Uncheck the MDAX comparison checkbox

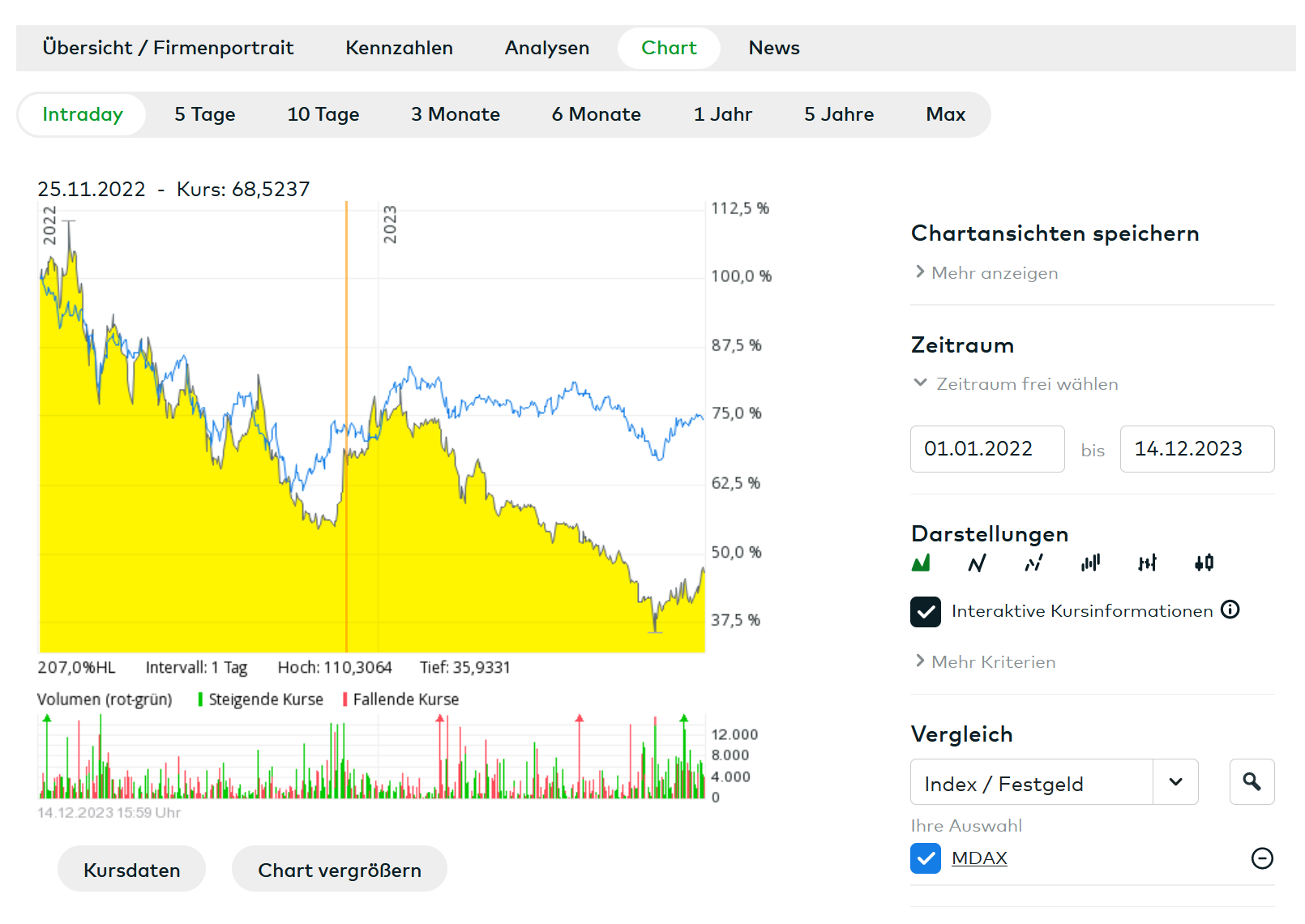tap(926, 858)
